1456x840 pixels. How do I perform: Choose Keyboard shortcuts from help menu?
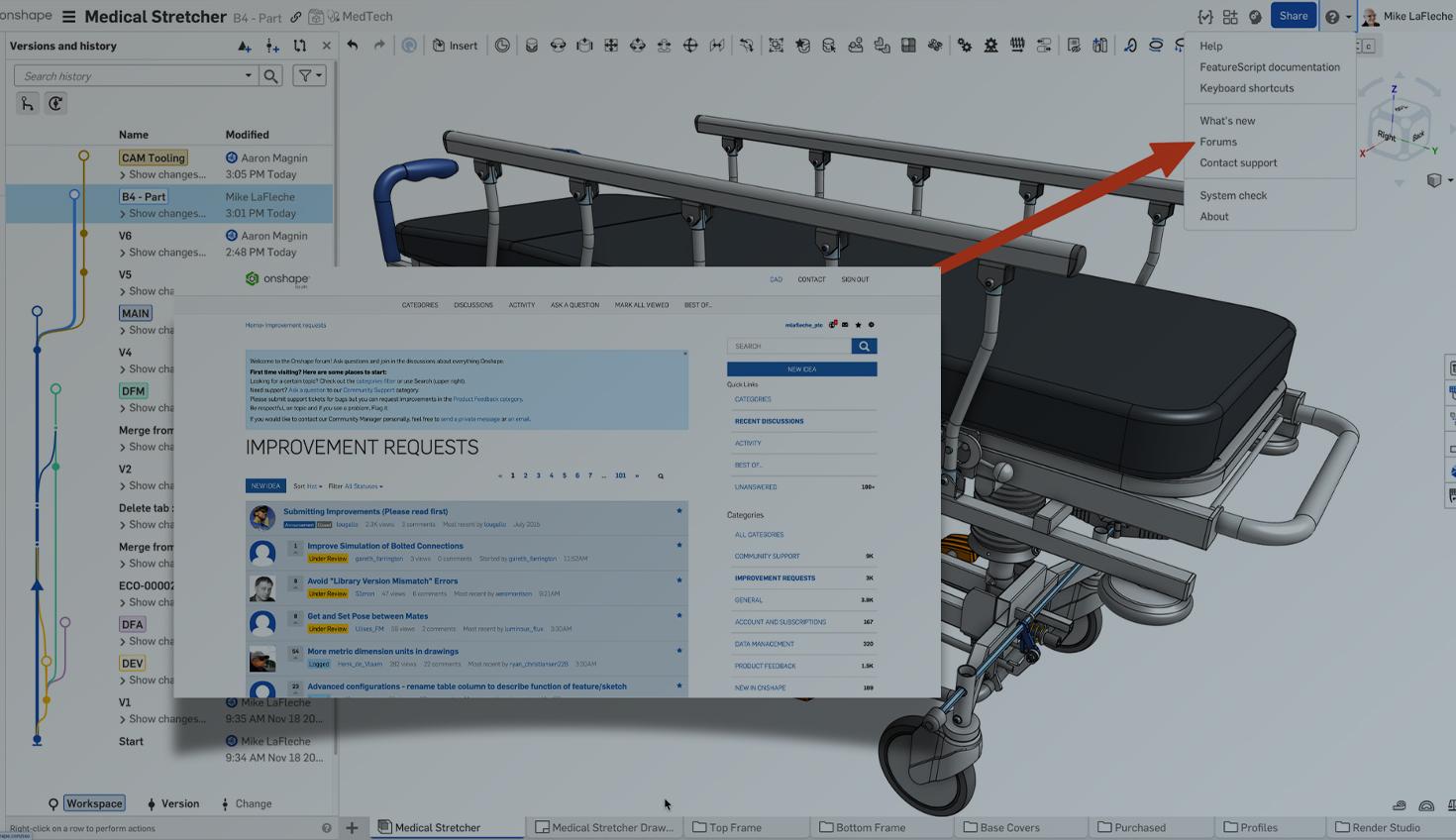pos(1246,88)
